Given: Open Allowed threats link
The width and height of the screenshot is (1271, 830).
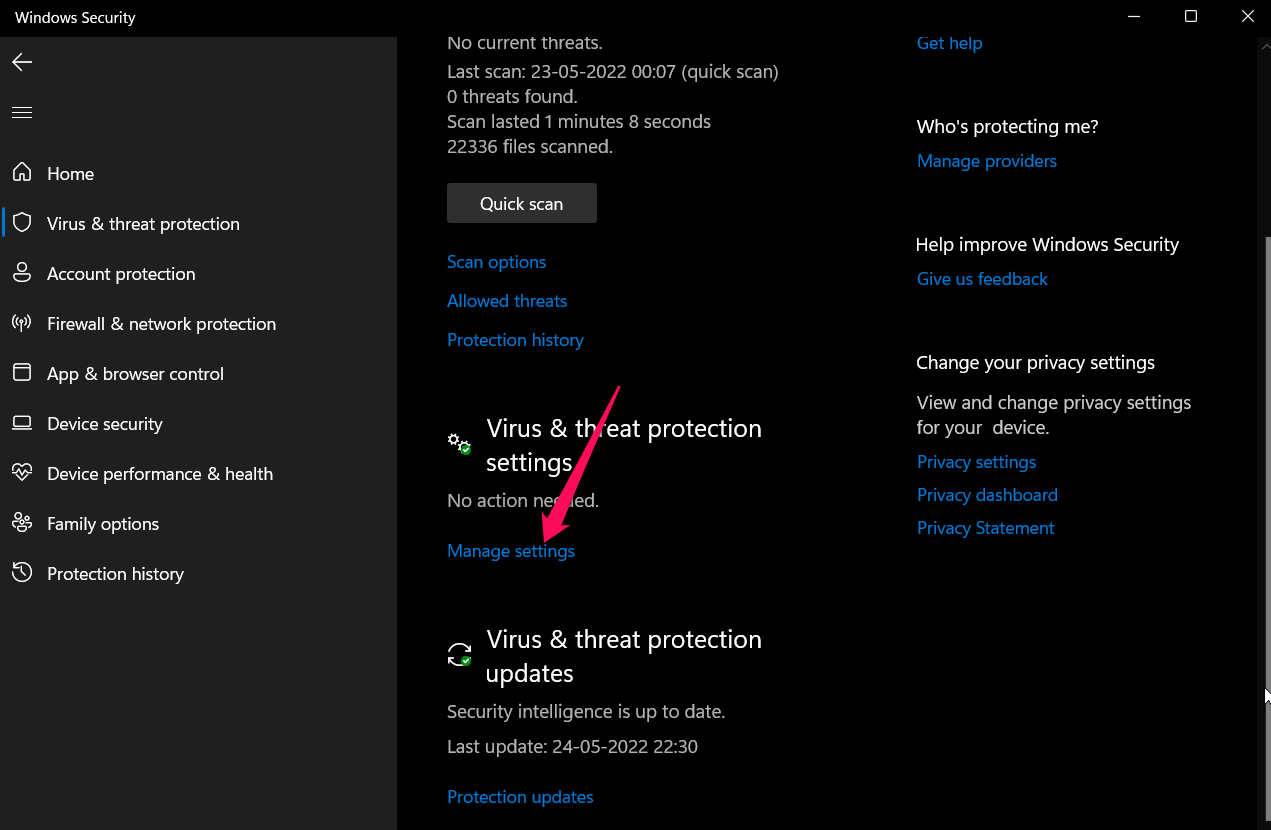Looking at the screenshot, I should [x=507, y=301].
